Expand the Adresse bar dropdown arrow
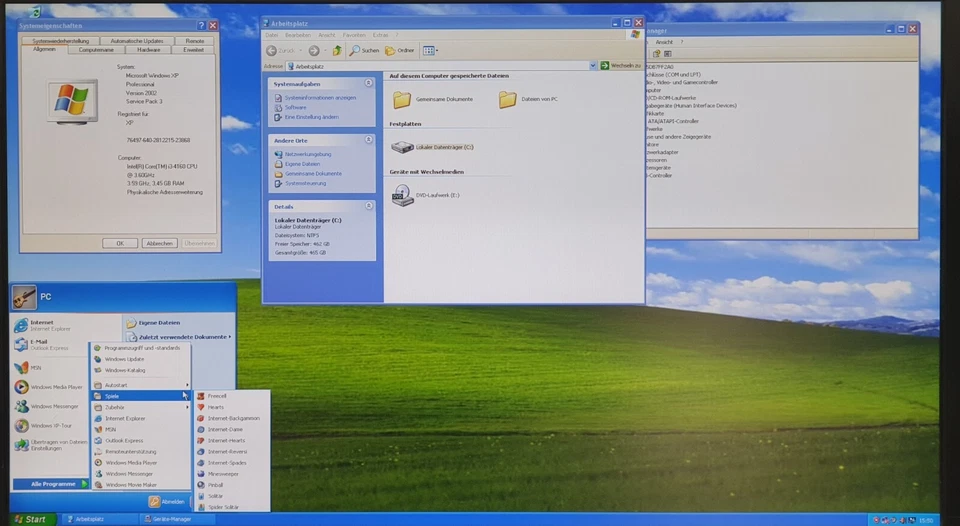The width and height of the screenshot is (960, 526). [x=592, y=66]
